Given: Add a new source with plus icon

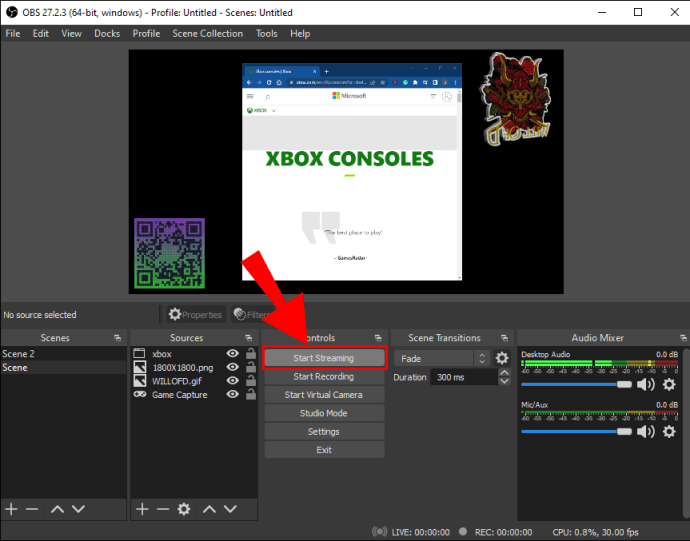Looking at the screenshot, I should pyautogui.click(x=142, y=509).
